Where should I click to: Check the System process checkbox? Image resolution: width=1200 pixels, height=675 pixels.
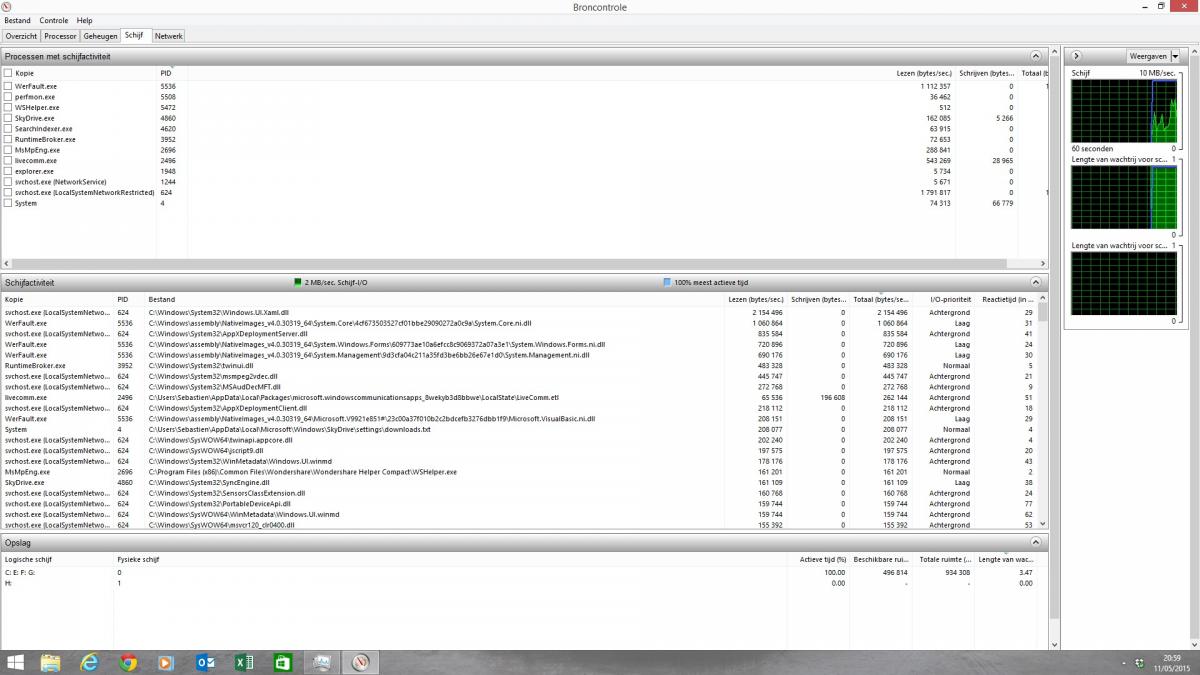[8, 203]
